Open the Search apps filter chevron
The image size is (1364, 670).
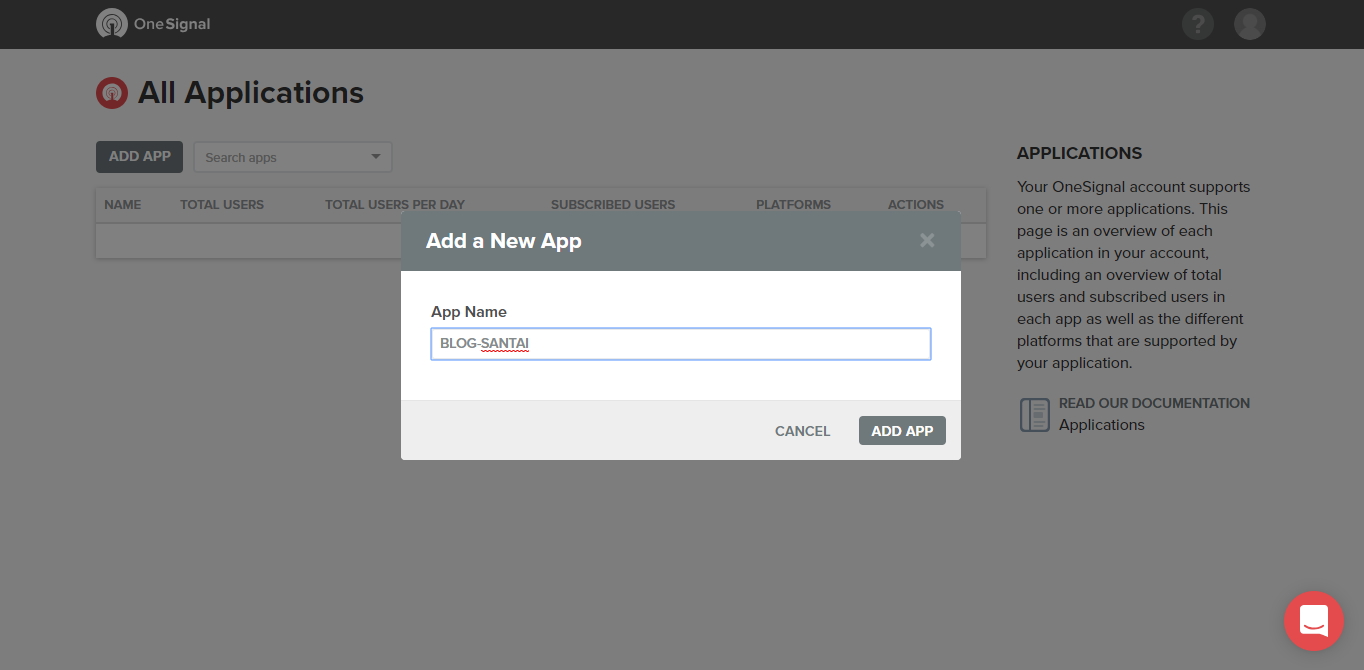[375, 157]
